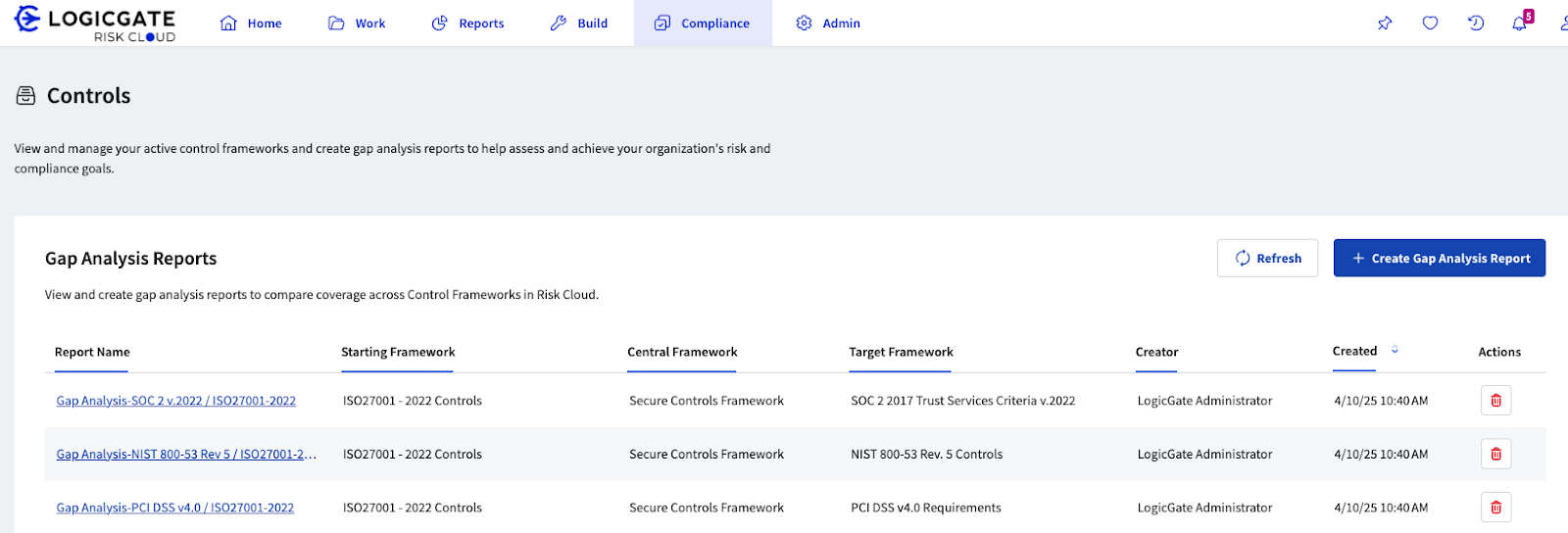Click the user profile icon at far right
This screenshot has width=1568, height=533.
[1563, 24]
